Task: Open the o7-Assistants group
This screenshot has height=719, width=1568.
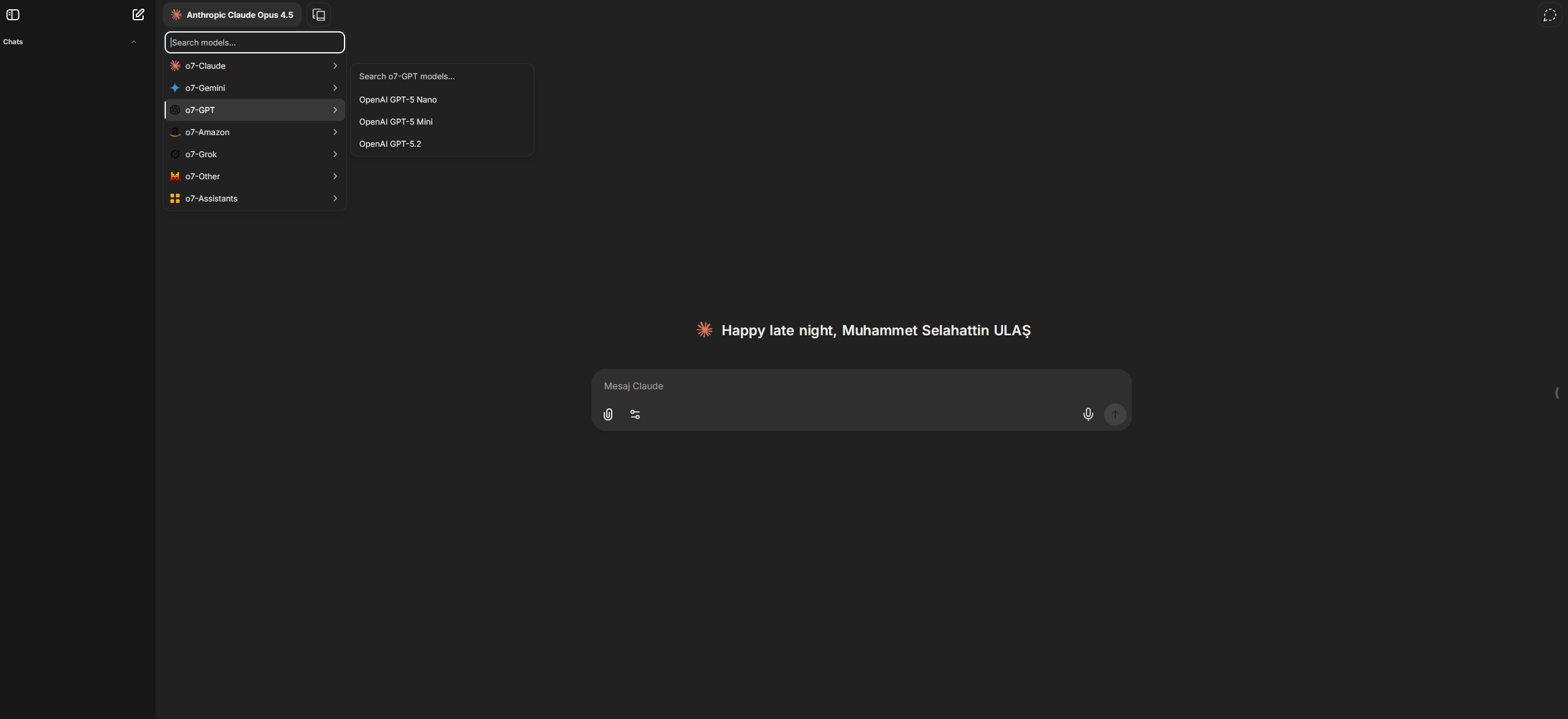Action: coord(254,198)
